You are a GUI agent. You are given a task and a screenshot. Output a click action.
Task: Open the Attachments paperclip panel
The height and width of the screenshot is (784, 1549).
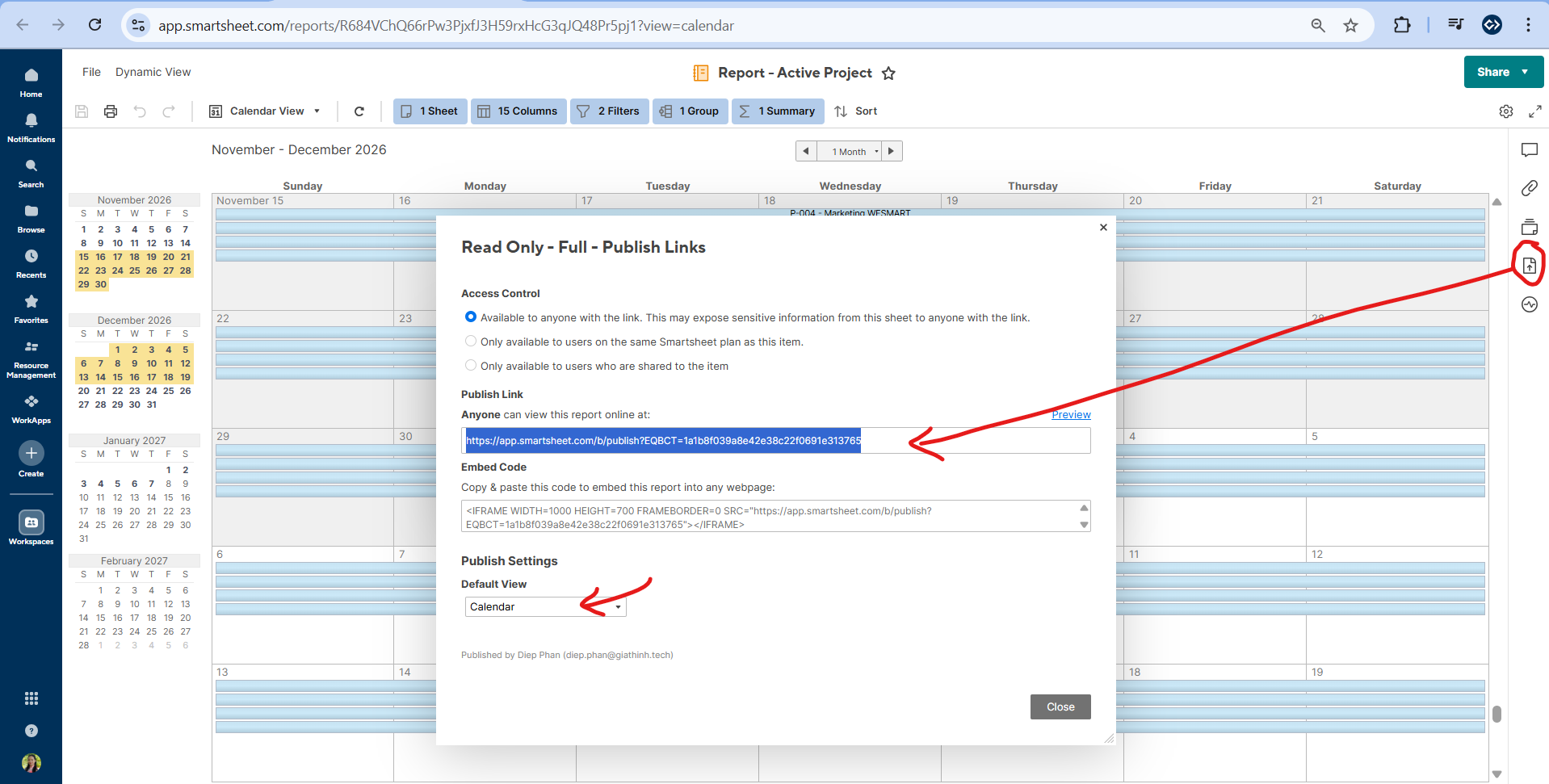click(x=1530, y=188)
